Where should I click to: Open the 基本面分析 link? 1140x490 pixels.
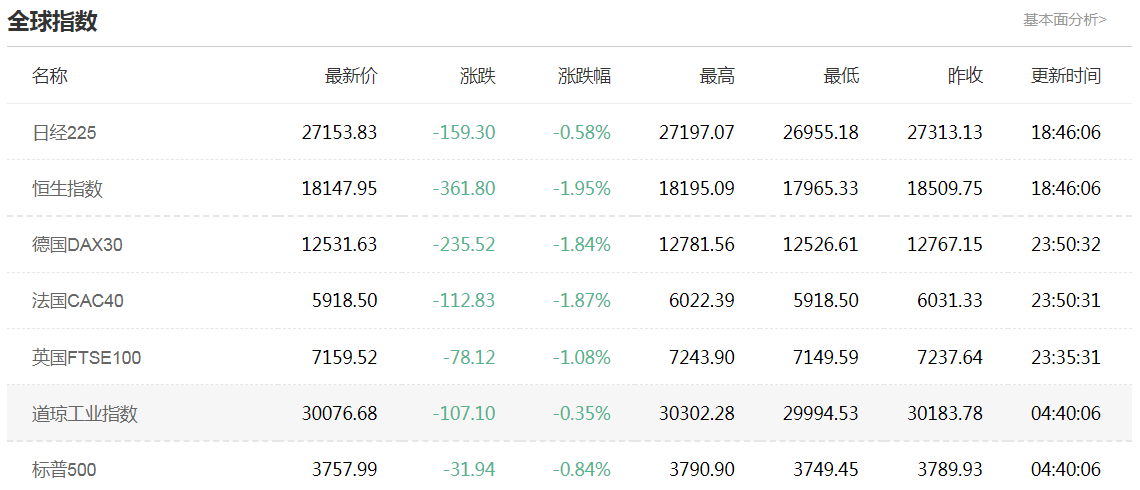click(1064, 19)
